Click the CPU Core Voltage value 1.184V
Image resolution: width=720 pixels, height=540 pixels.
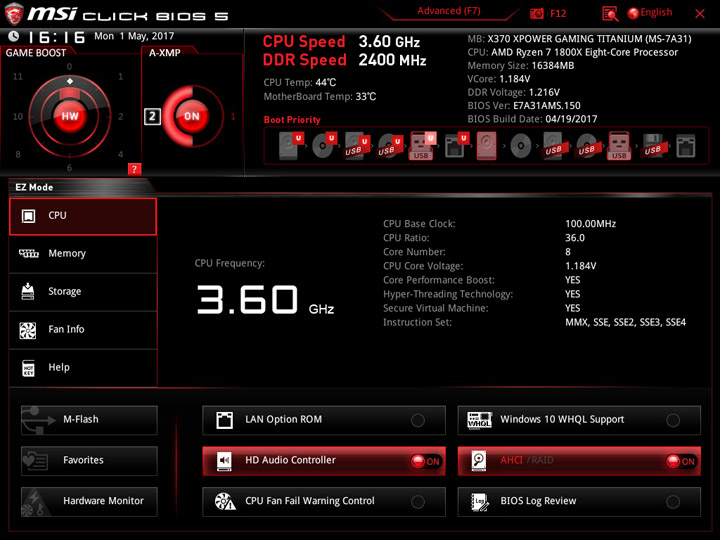(580, 266)
